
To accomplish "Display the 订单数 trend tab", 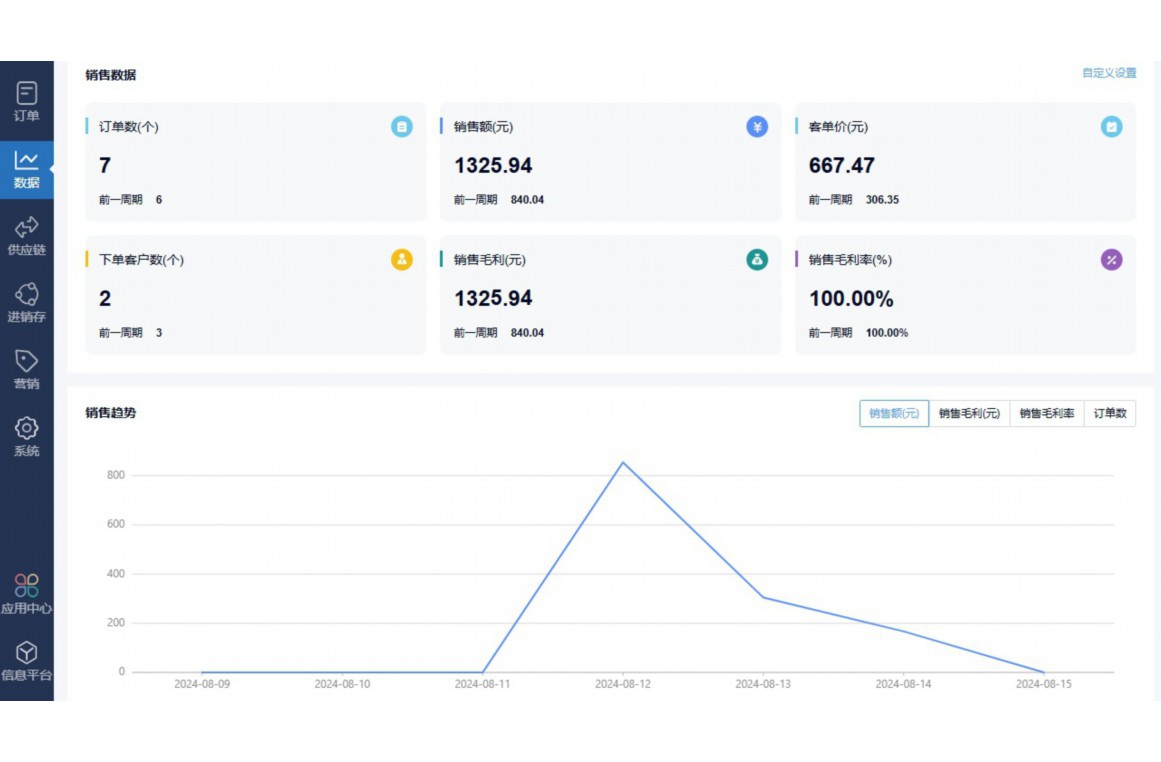I will [x=1110, y=414].
